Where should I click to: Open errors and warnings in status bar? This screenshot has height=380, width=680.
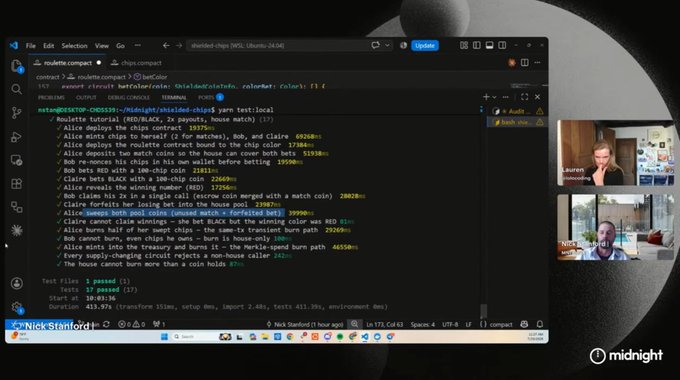point(131,324)
